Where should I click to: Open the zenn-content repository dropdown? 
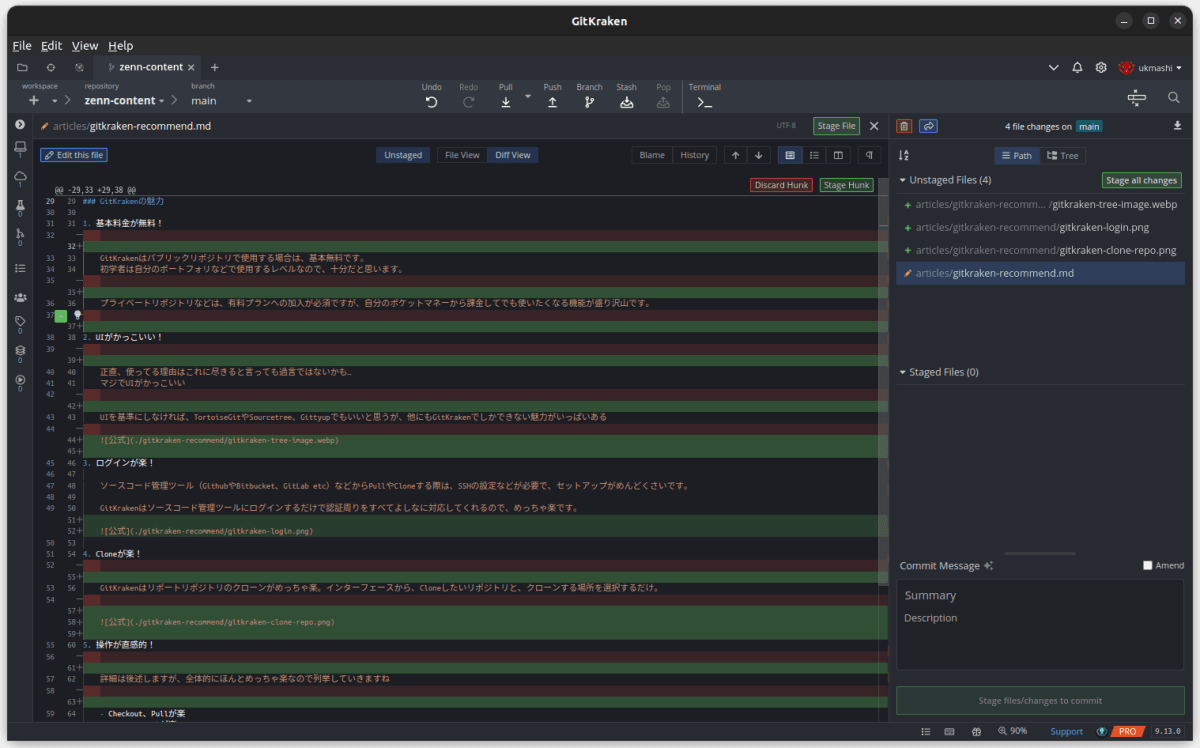125,101
